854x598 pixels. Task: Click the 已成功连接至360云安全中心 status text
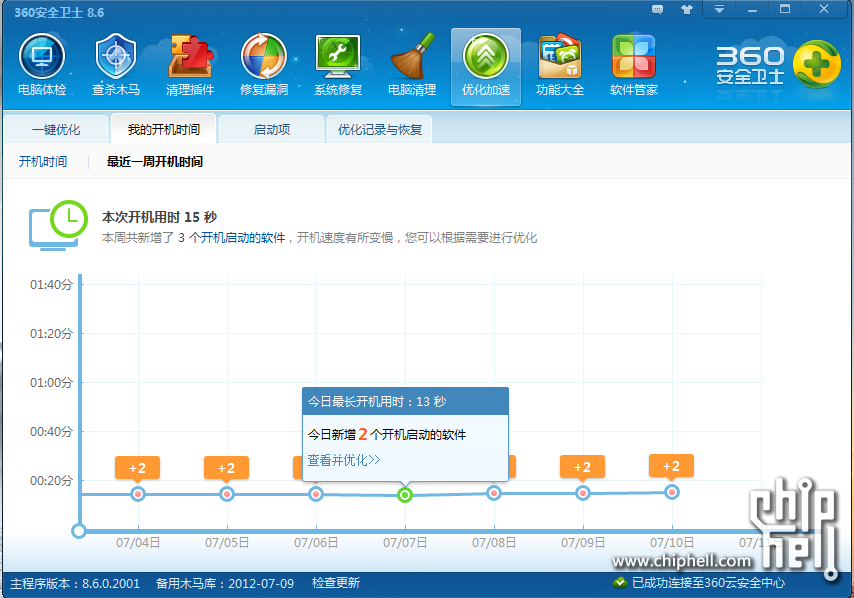click(709, 583)
